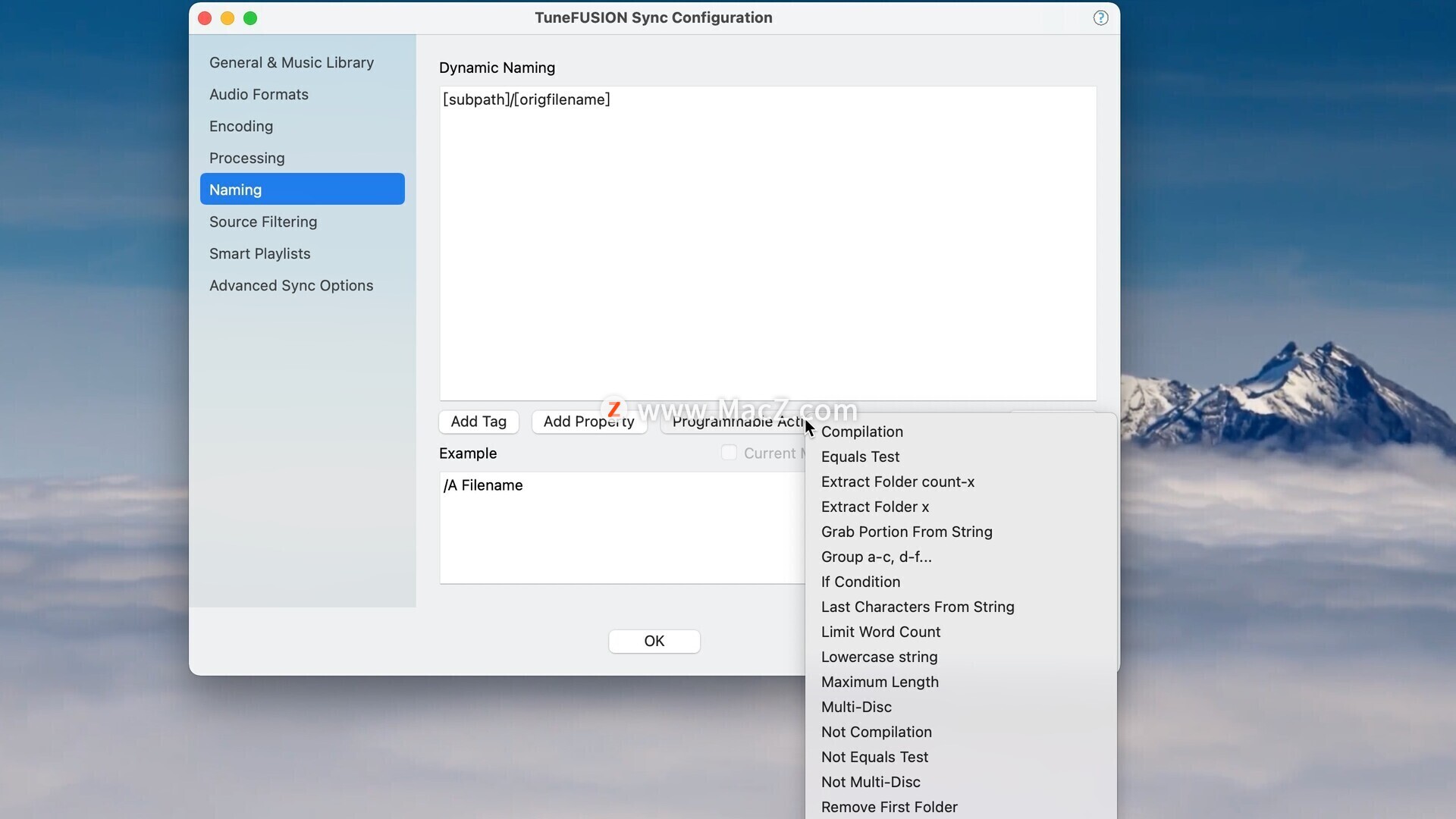Image resolution: width=1456 pixels, height=819 pixels.
Task: Choose Compilation from the action menu
Action: click(961, 432)
